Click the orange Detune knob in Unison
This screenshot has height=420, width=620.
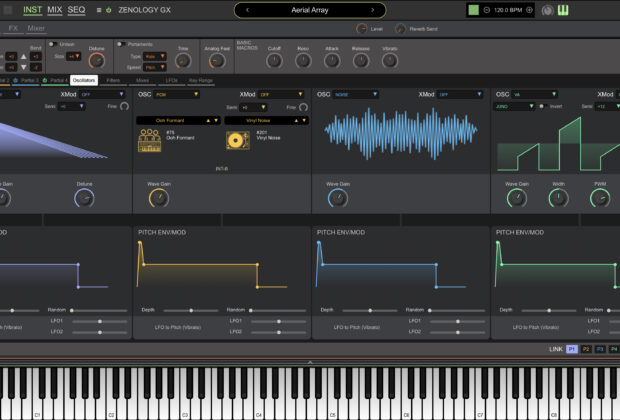tap(97, 62)
